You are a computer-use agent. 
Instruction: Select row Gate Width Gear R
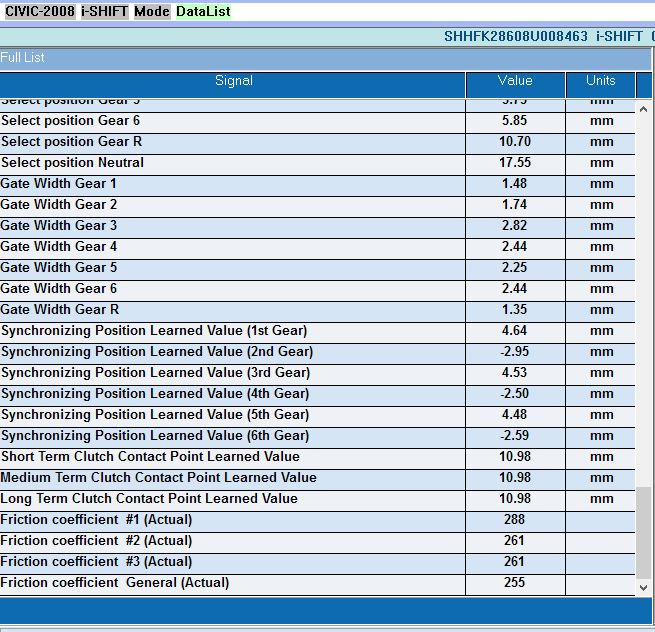tap(317, 310)
